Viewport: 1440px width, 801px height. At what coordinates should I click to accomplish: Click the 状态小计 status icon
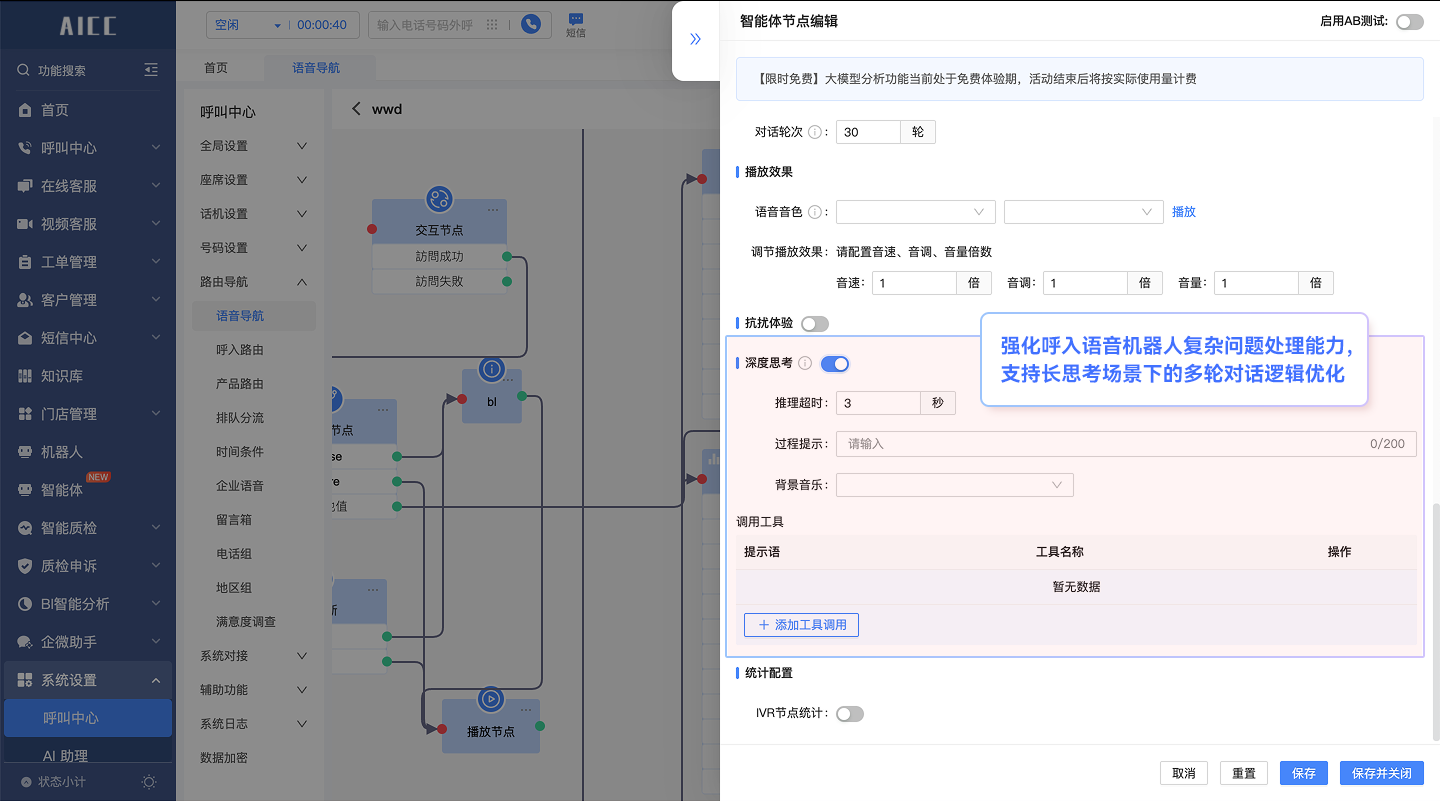coord(26,781)
